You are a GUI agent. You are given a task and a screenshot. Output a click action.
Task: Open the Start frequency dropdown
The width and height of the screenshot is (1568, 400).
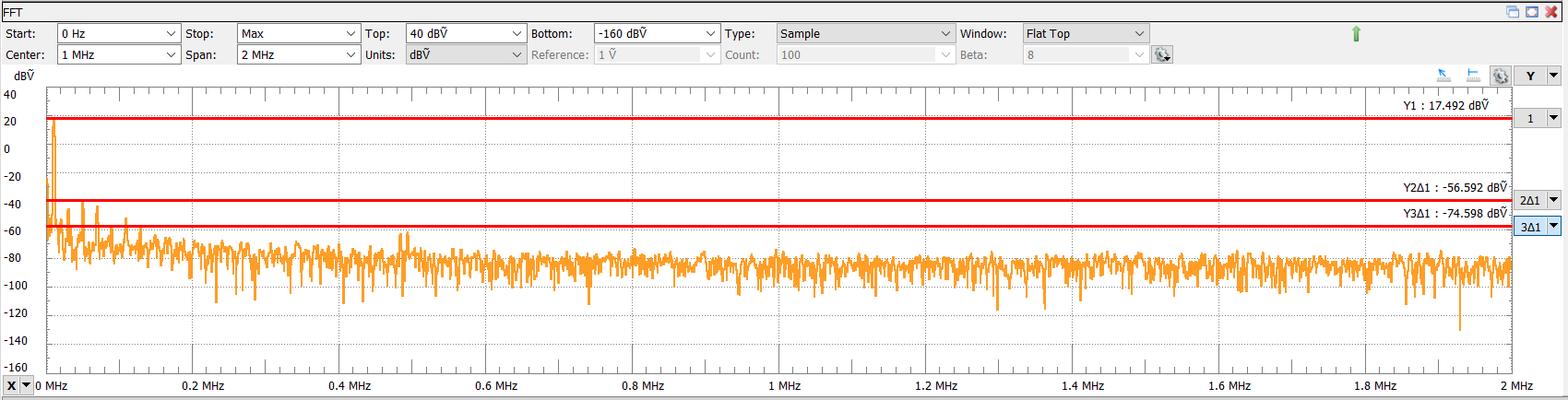pyautogui.click(x=171, y=34)
